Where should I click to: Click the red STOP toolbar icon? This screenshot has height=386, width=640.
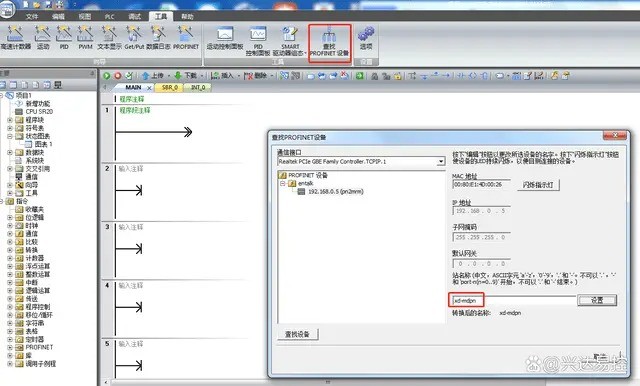coord(118,76)
